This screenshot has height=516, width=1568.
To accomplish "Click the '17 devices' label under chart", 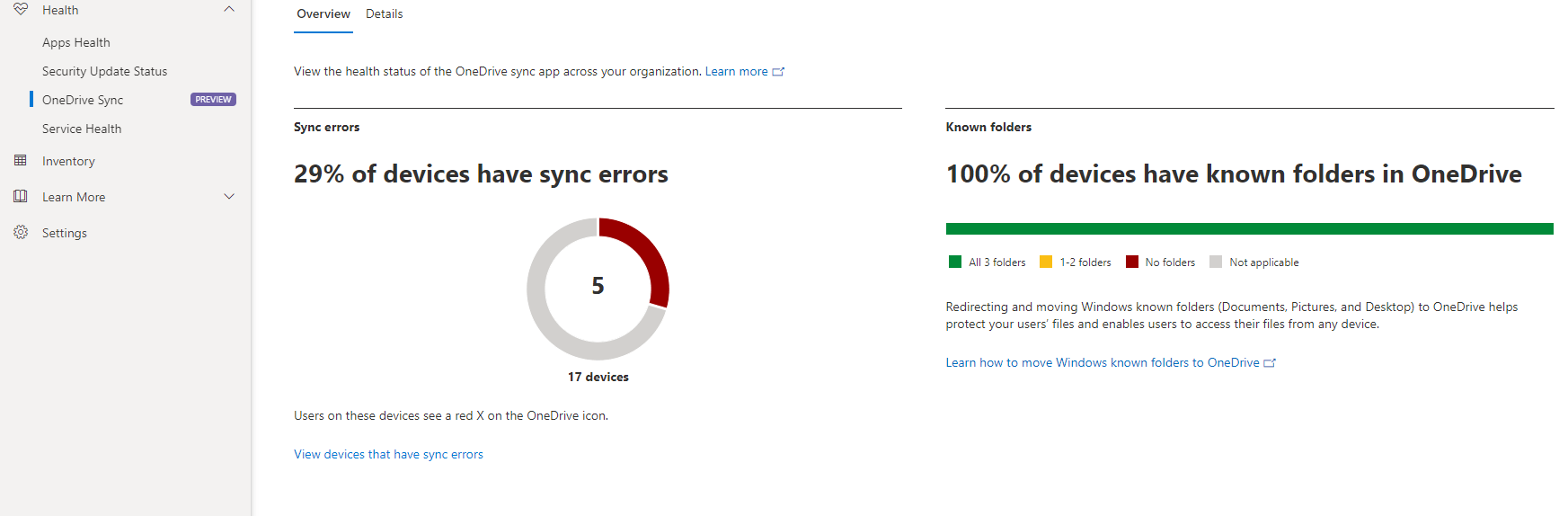I will pos(598,377).
